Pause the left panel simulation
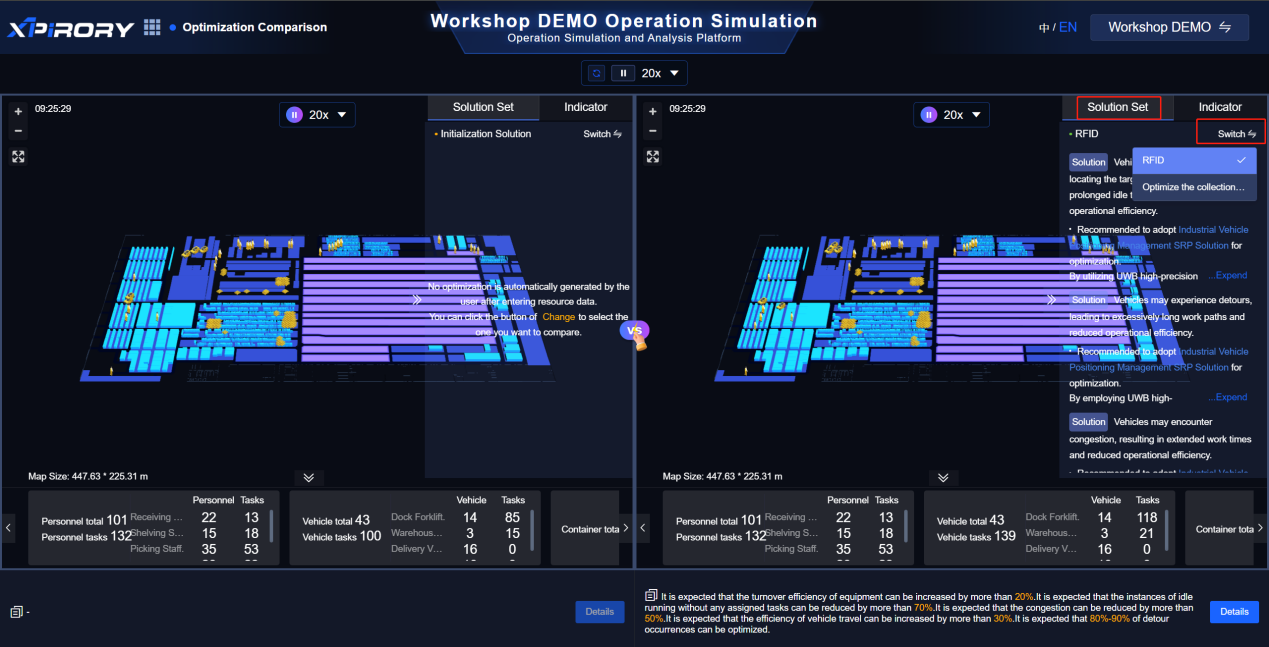This screenshot has height=647, width=1269. tap(294, 115)
